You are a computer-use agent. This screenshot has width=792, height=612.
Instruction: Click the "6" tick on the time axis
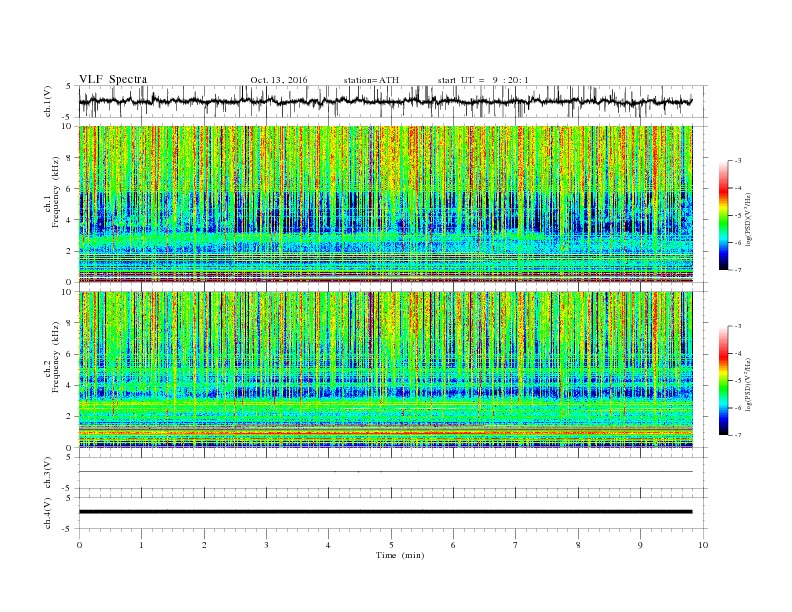pyautogui.click(x=454, y=545)
